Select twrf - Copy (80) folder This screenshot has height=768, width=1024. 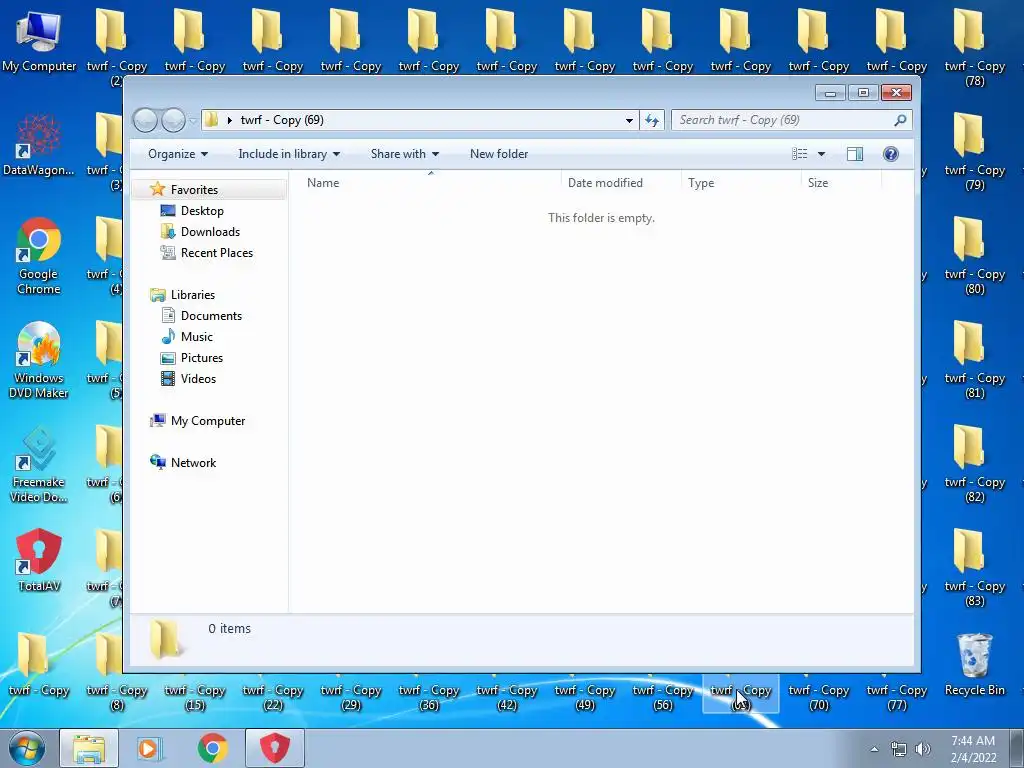(974, 255)
